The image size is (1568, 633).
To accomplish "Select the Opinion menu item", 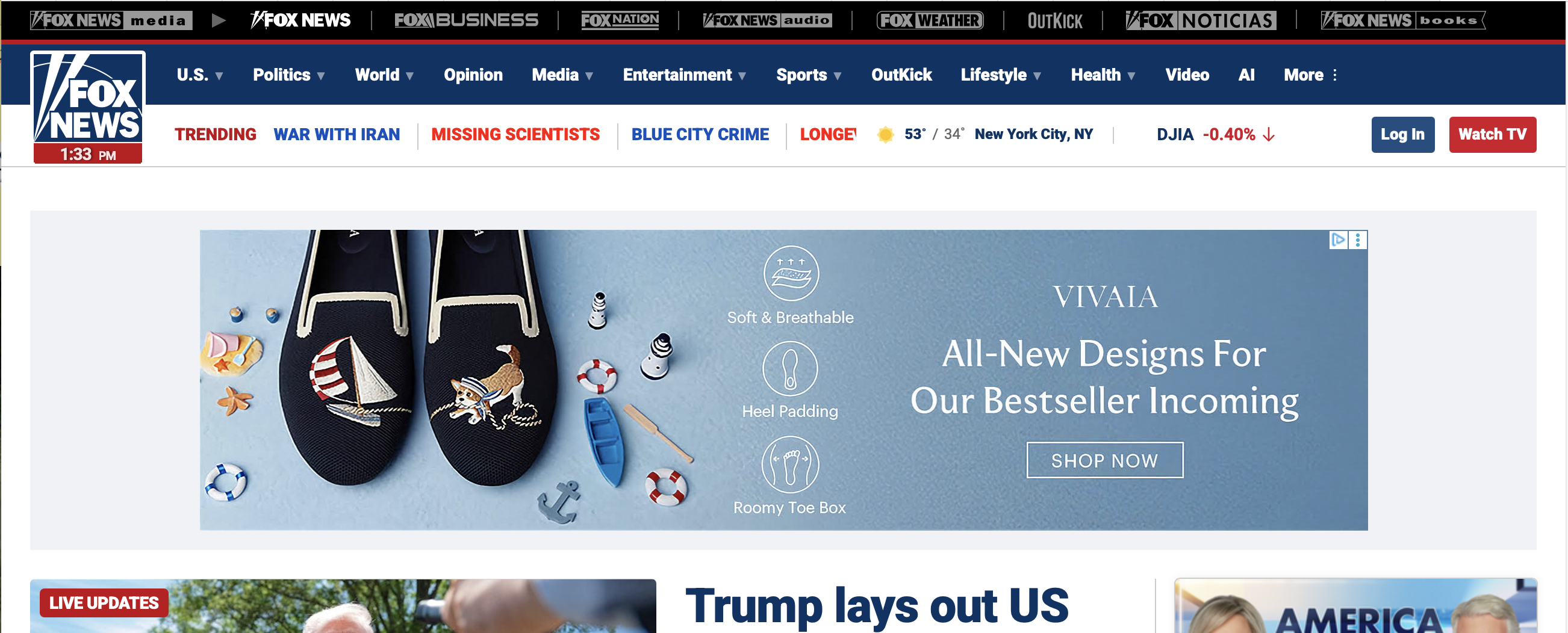I will click(x=473, y=75).
